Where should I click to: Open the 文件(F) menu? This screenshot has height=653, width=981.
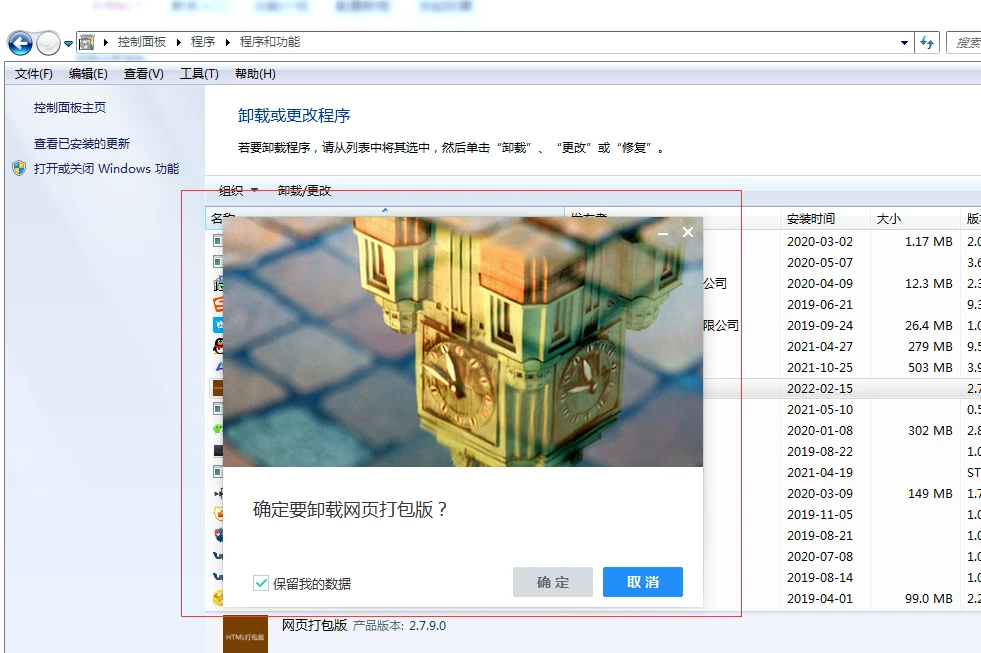tap(34, 74)
